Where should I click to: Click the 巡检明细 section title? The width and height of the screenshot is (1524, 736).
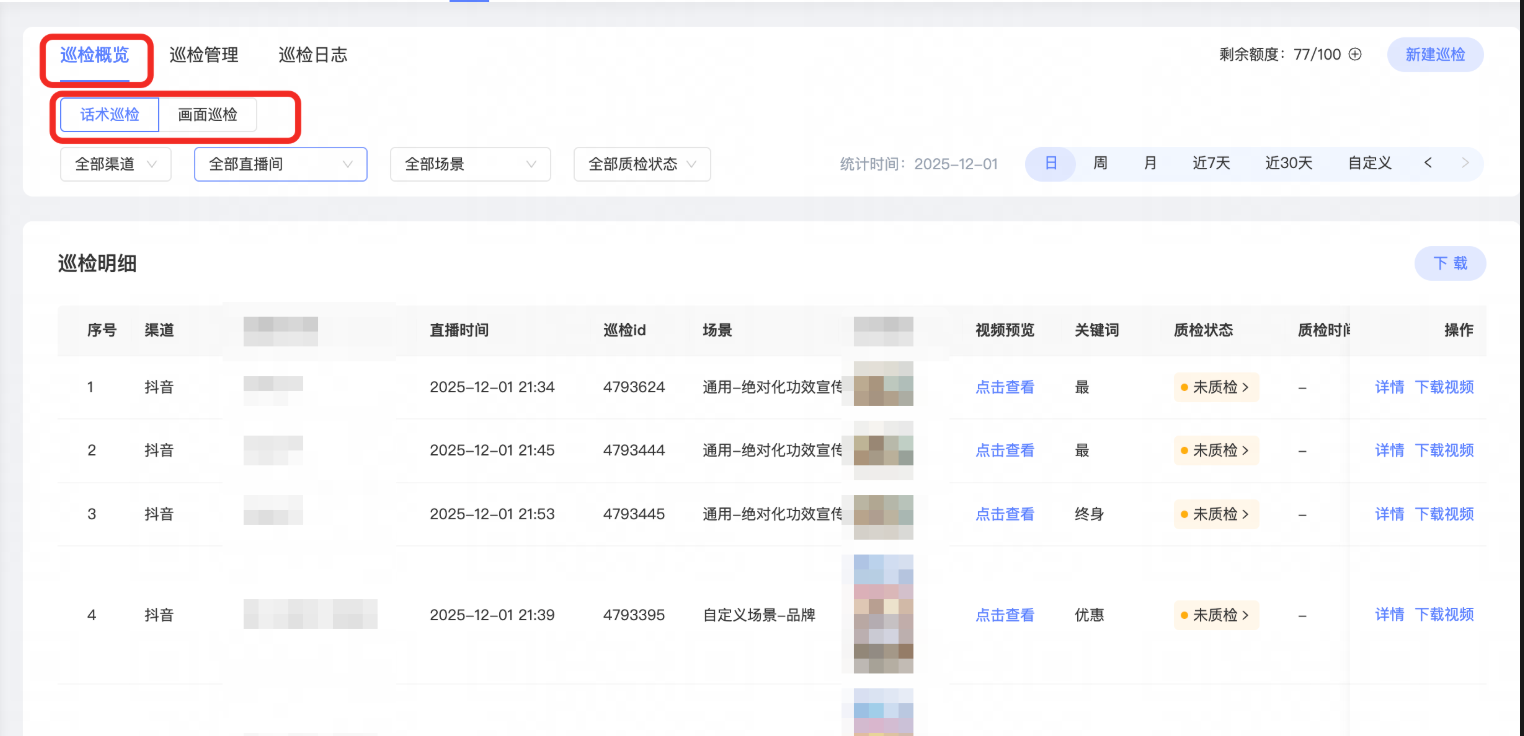point(97,264)
